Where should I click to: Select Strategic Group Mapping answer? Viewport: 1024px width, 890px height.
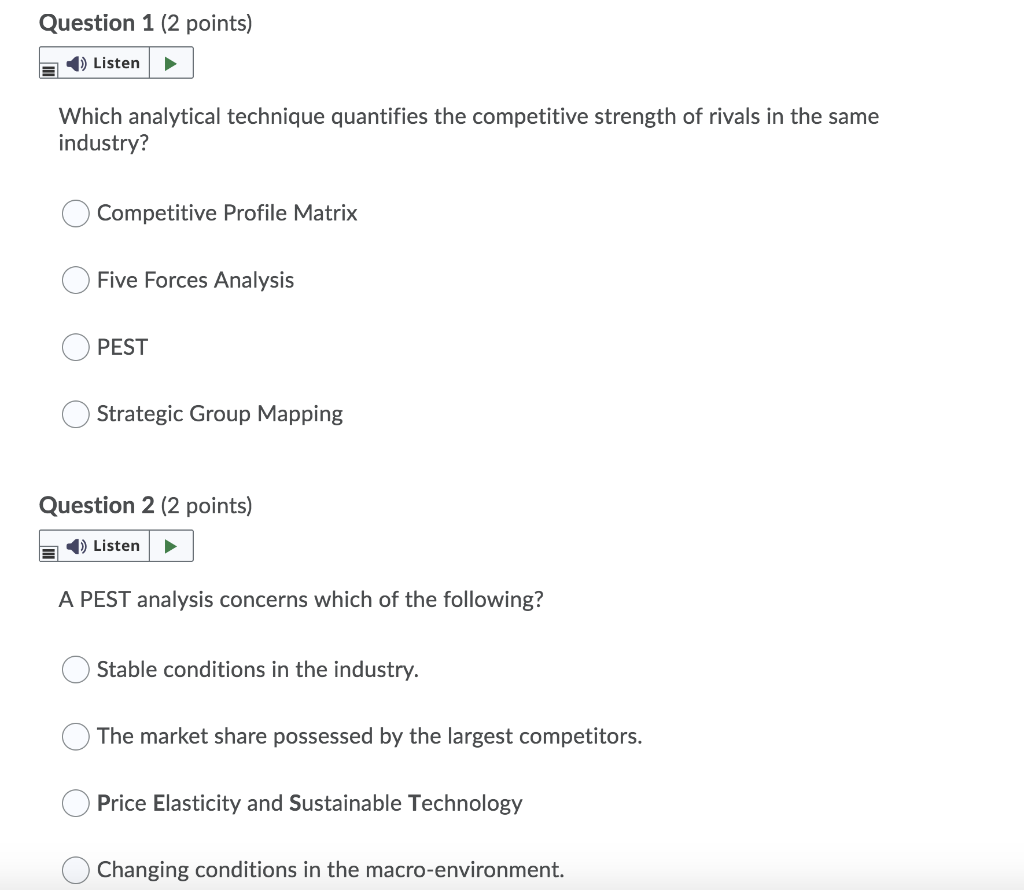pyautogui.click(x=75, y=414)
